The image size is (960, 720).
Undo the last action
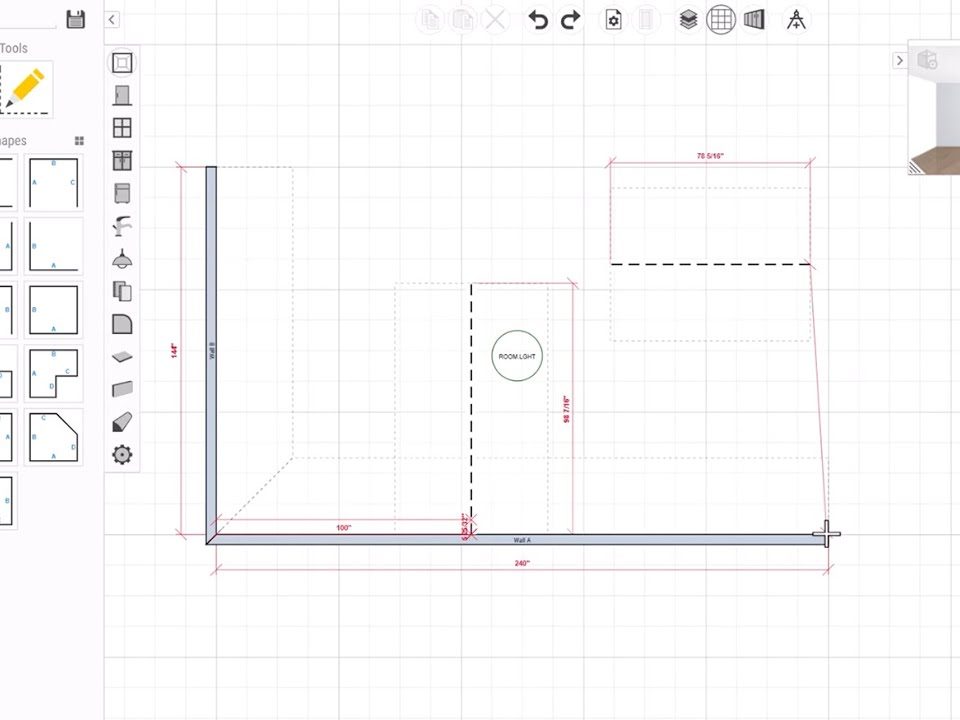(538, 20)
